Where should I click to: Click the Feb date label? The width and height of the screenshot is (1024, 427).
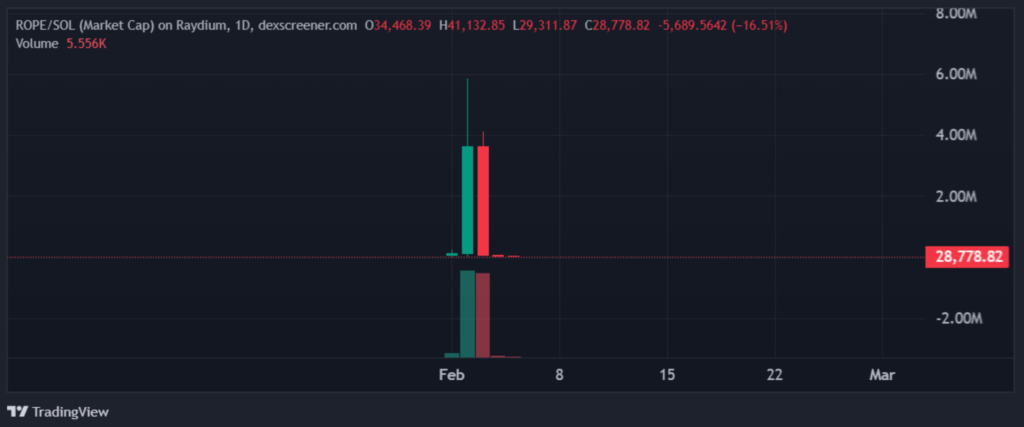(452, 375)
